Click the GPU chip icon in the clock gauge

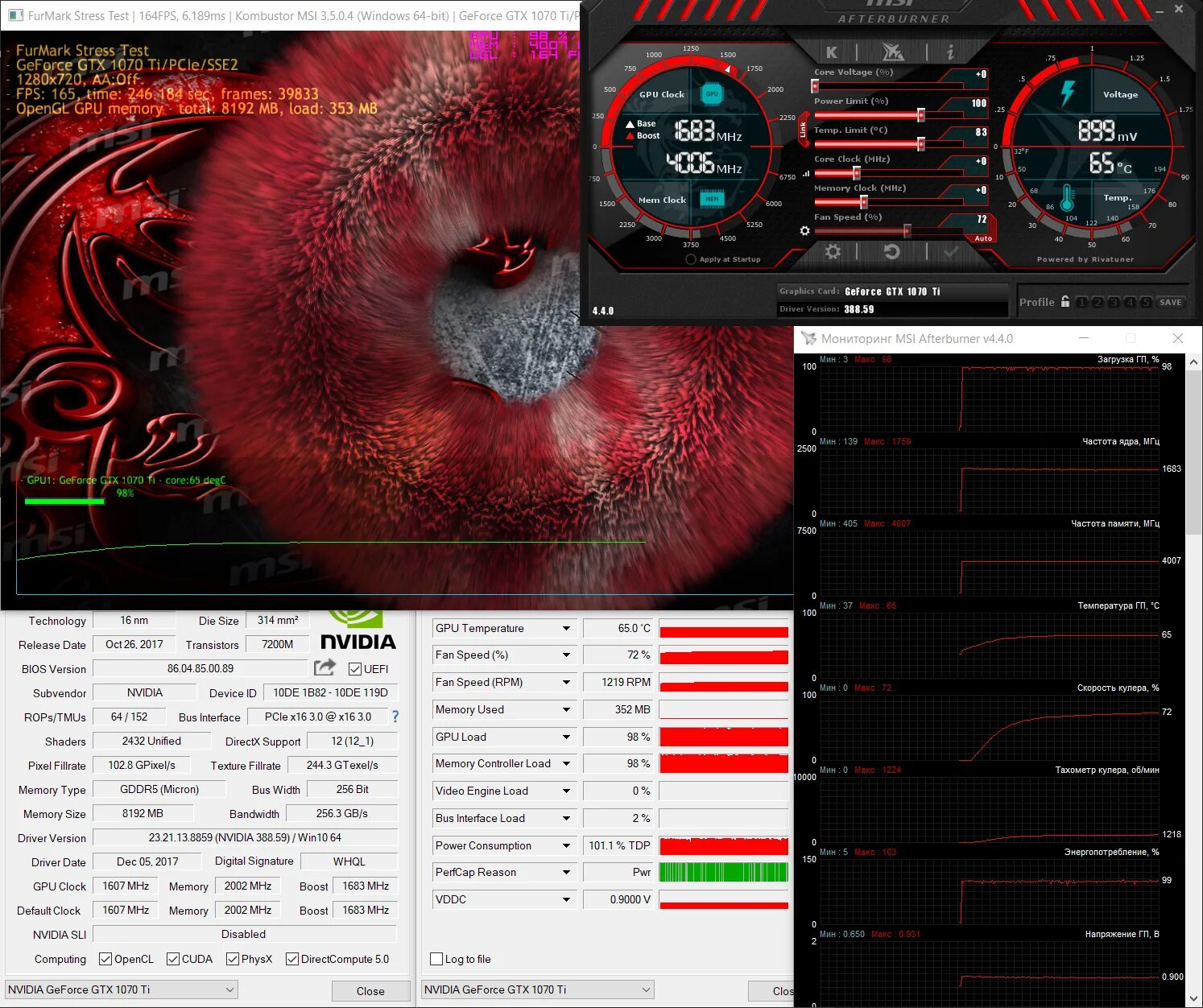click(712, 94)
